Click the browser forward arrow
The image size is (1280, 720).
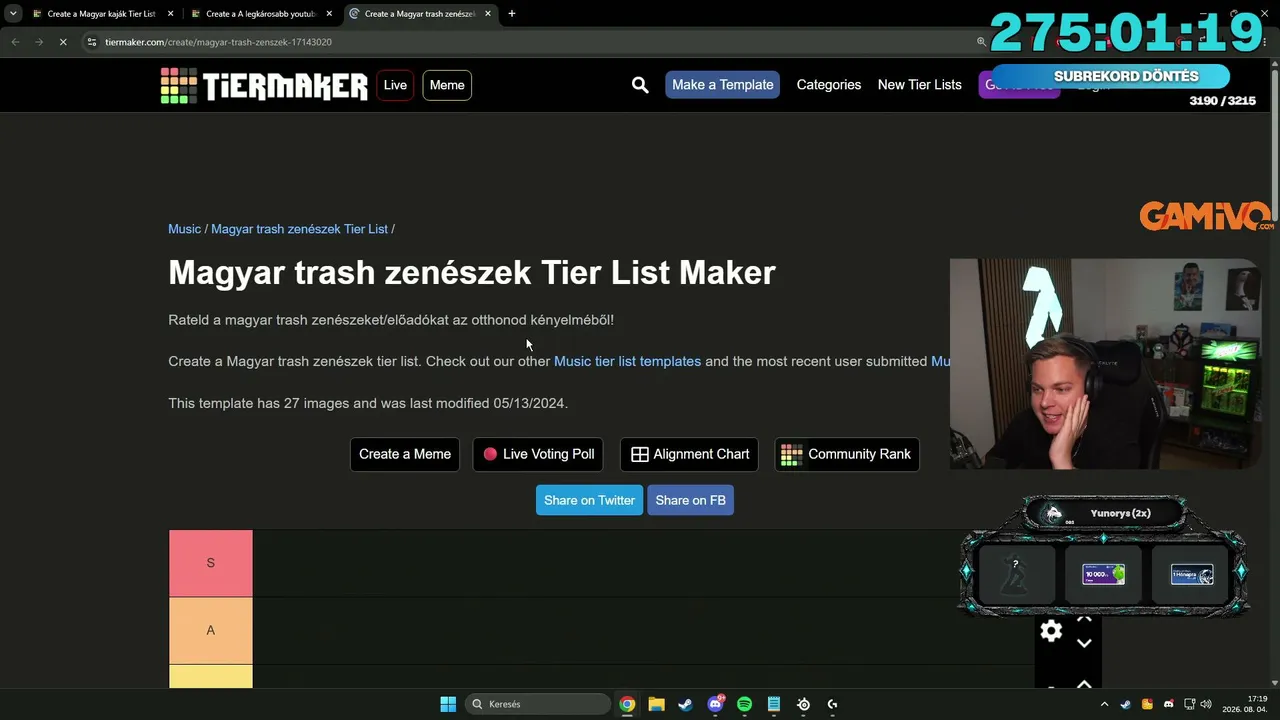(39, 42)
